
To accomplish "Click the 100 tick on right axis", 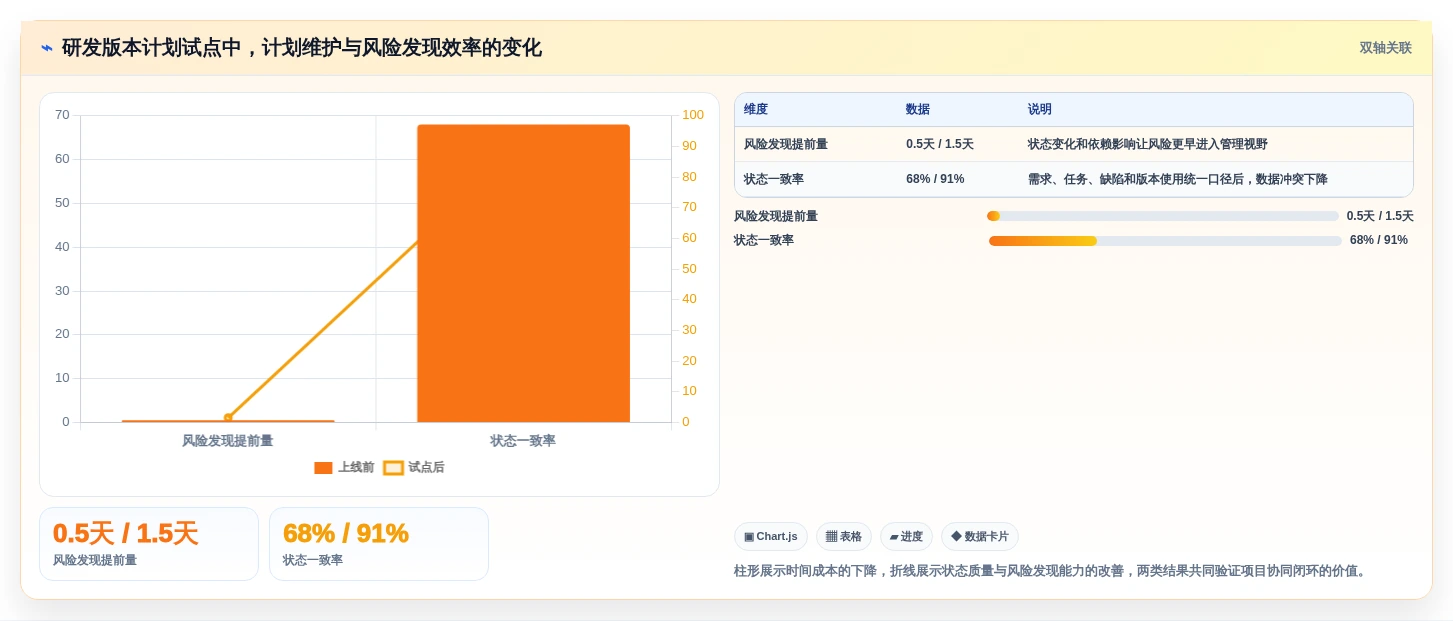I will coord(693,115).
